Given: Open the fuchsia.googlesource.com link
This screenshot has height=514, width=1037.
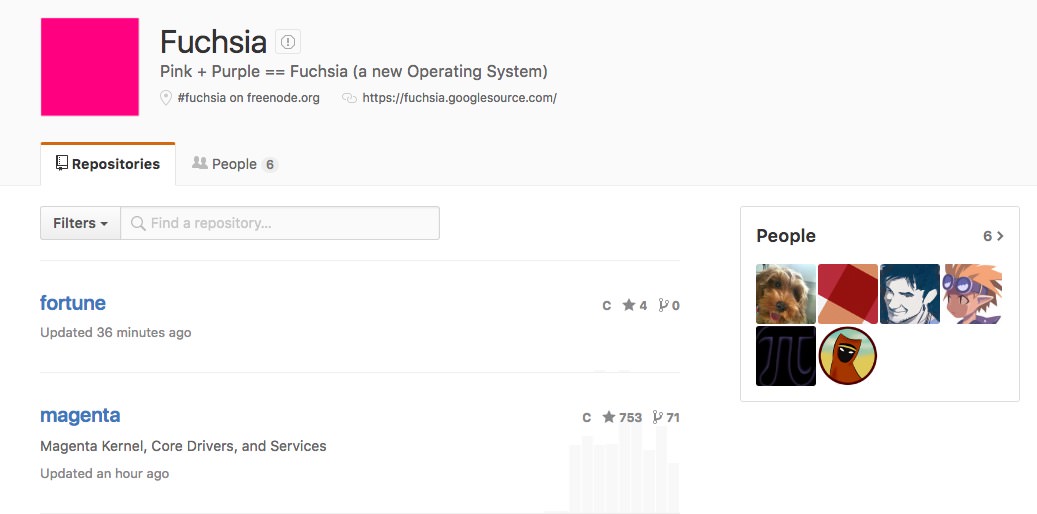Looking at the screenshot, I should 460,98.
